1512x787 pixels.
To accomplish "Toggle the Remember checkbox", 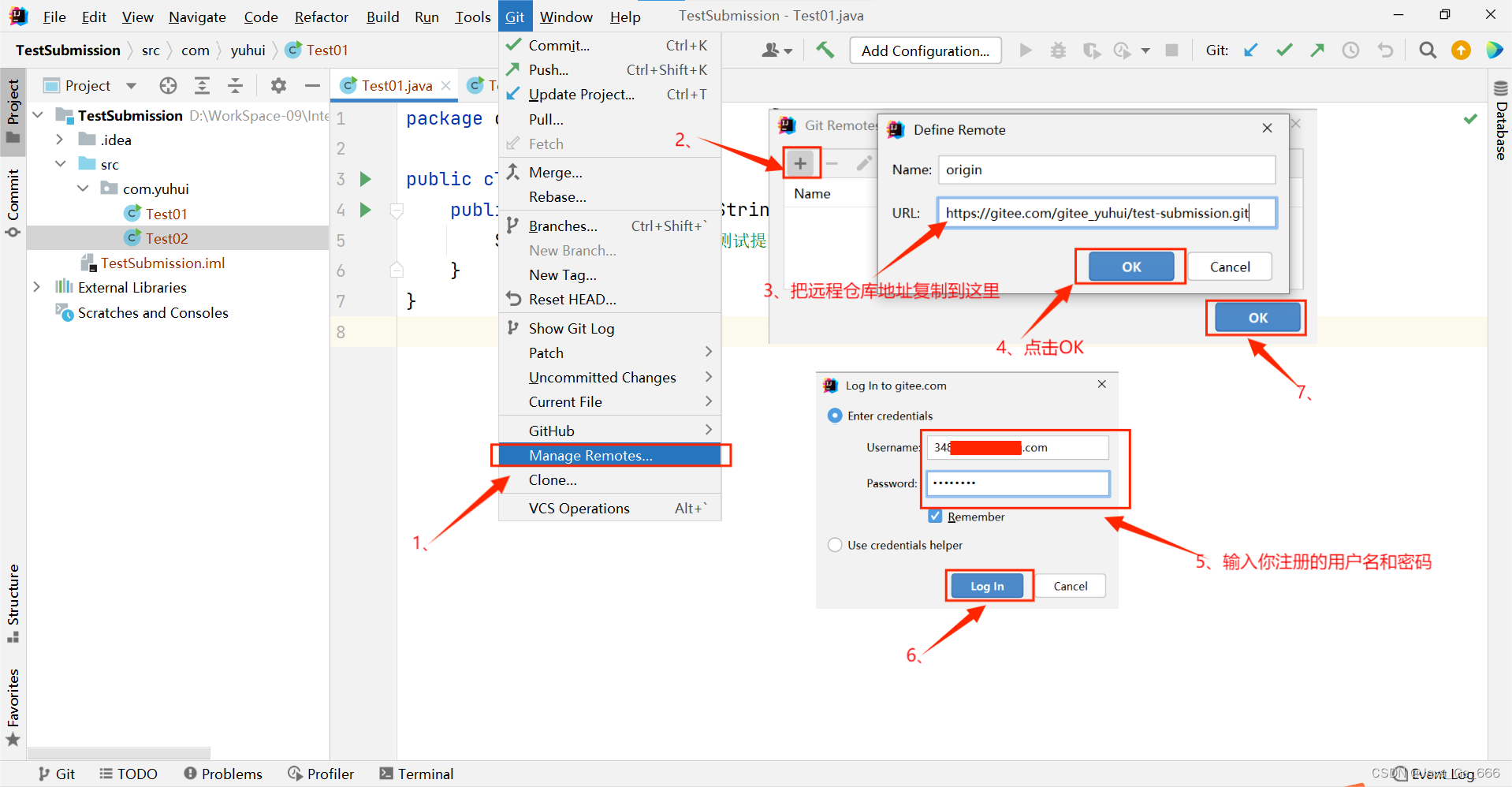I will coord(935,517).
